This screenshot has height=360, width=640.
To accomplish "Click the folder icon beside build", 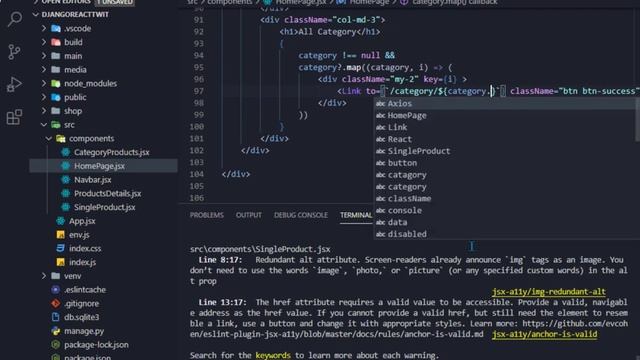I will (x=56, y=42).
